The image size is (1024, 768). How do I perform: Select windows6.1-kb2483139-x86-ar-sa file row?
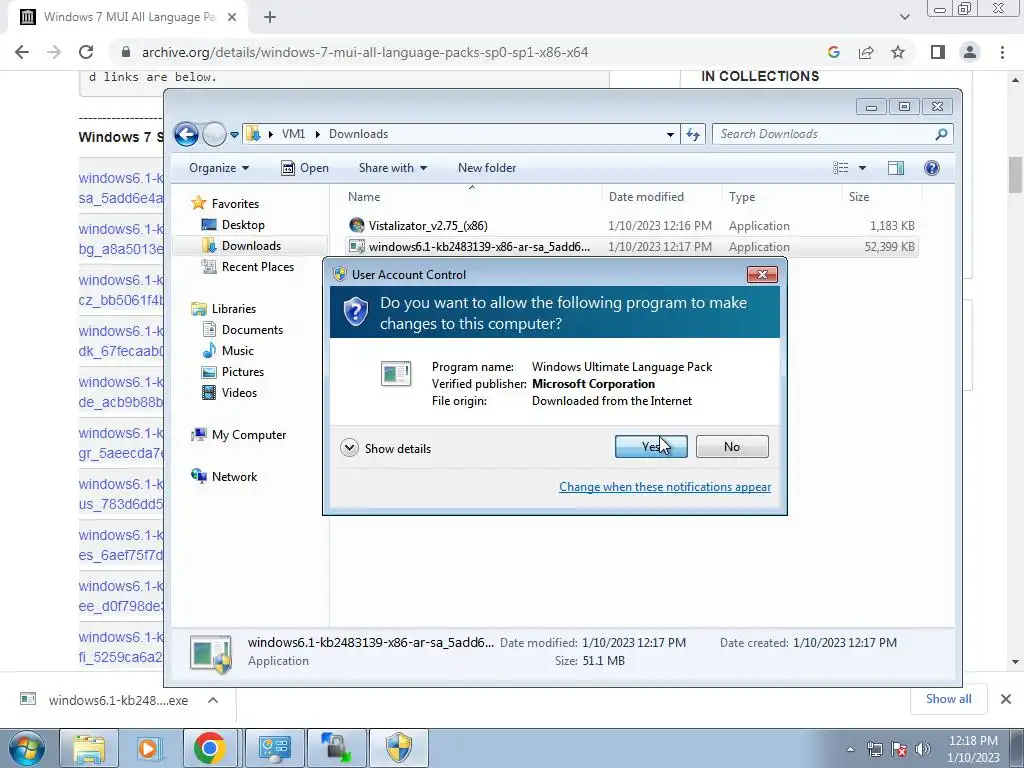[632, 247]
